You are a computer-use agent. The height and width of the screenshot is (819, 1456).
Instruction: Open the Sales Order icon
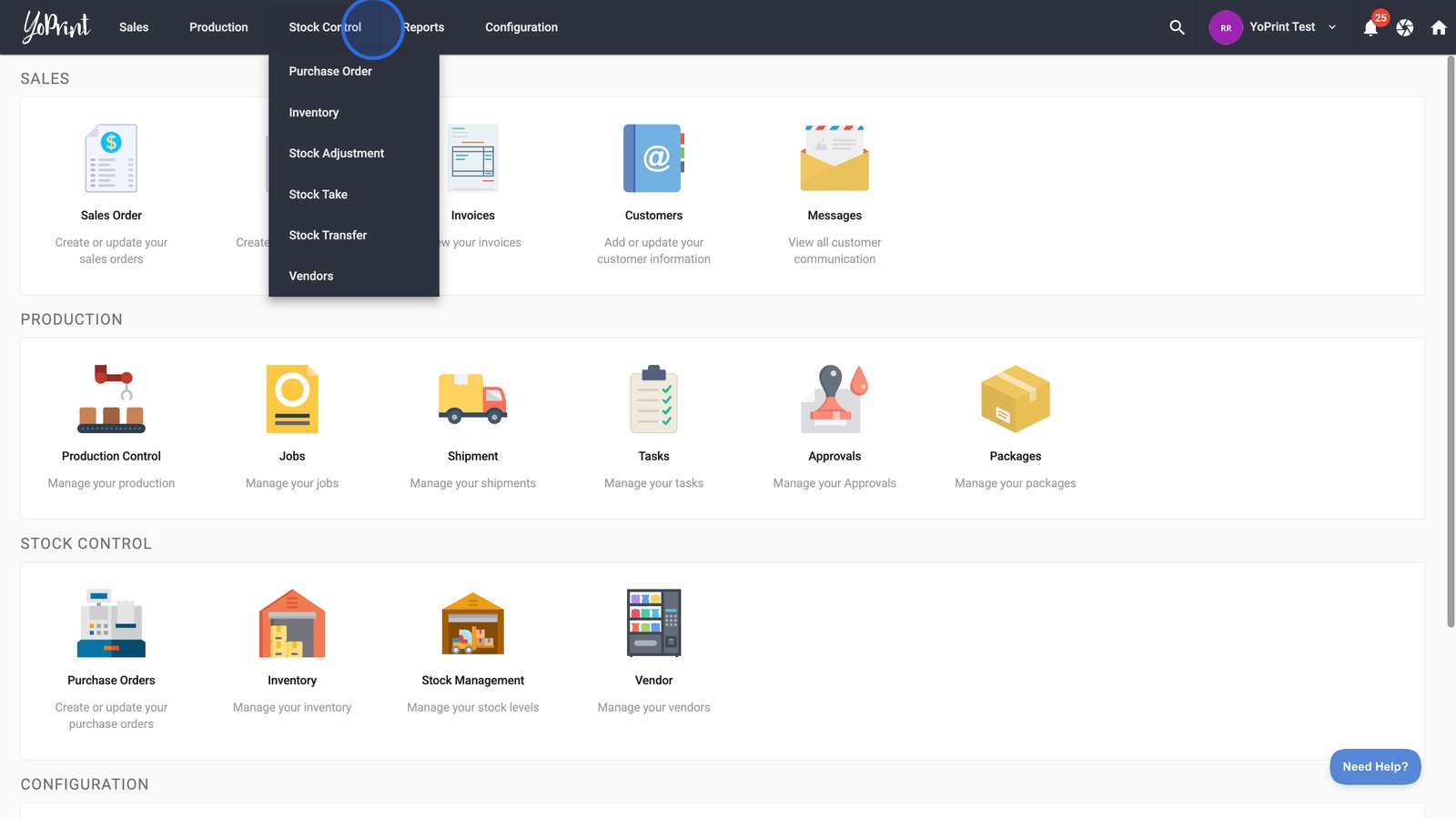pos(111,158)
